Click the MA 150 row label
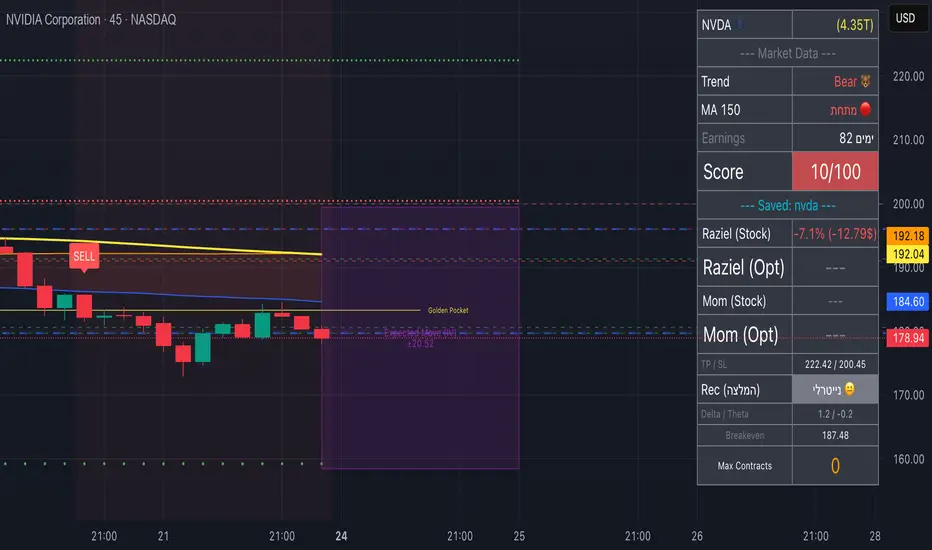This screenshot has width=932, height=550. point(720,110)
